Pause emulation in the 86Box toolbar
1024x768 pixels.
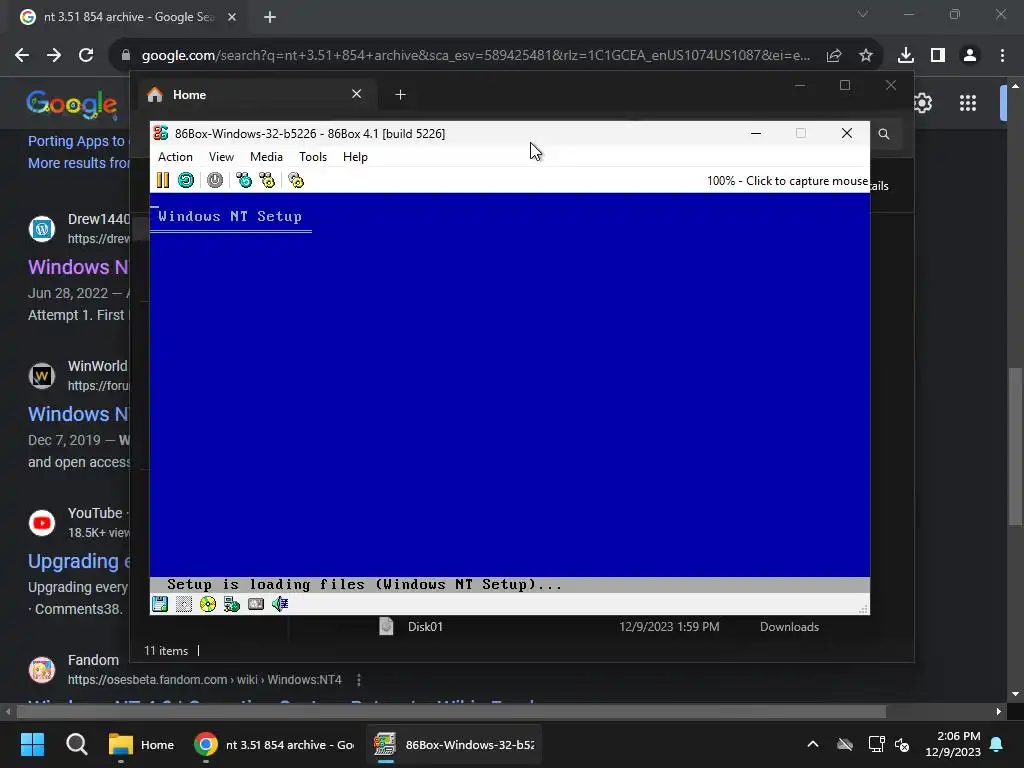coord(163,180)
